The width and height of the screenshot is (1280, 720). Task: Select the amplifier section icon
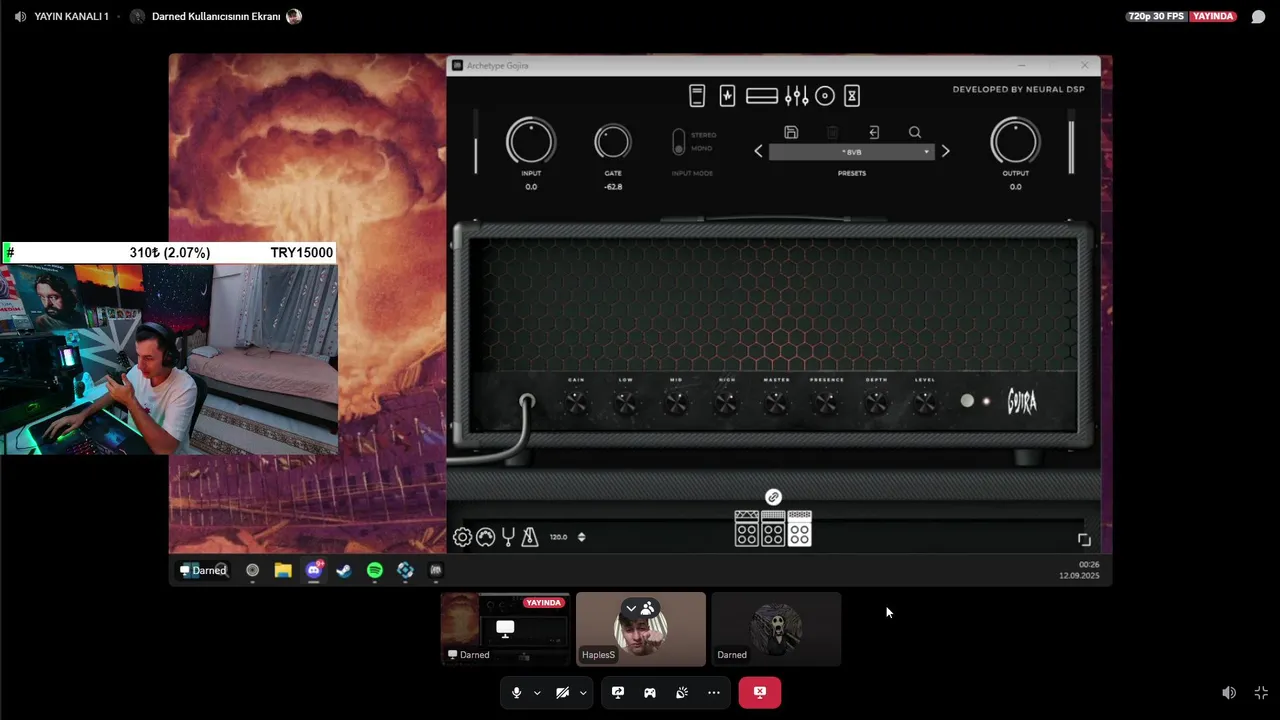[x=762, y=96]
